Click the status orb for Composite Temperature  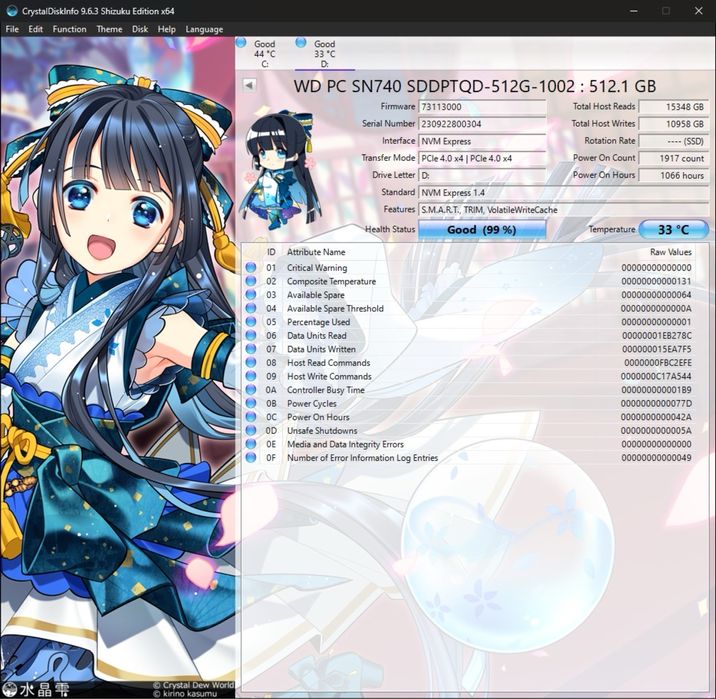pyautogui.click(x=251, y=281)
